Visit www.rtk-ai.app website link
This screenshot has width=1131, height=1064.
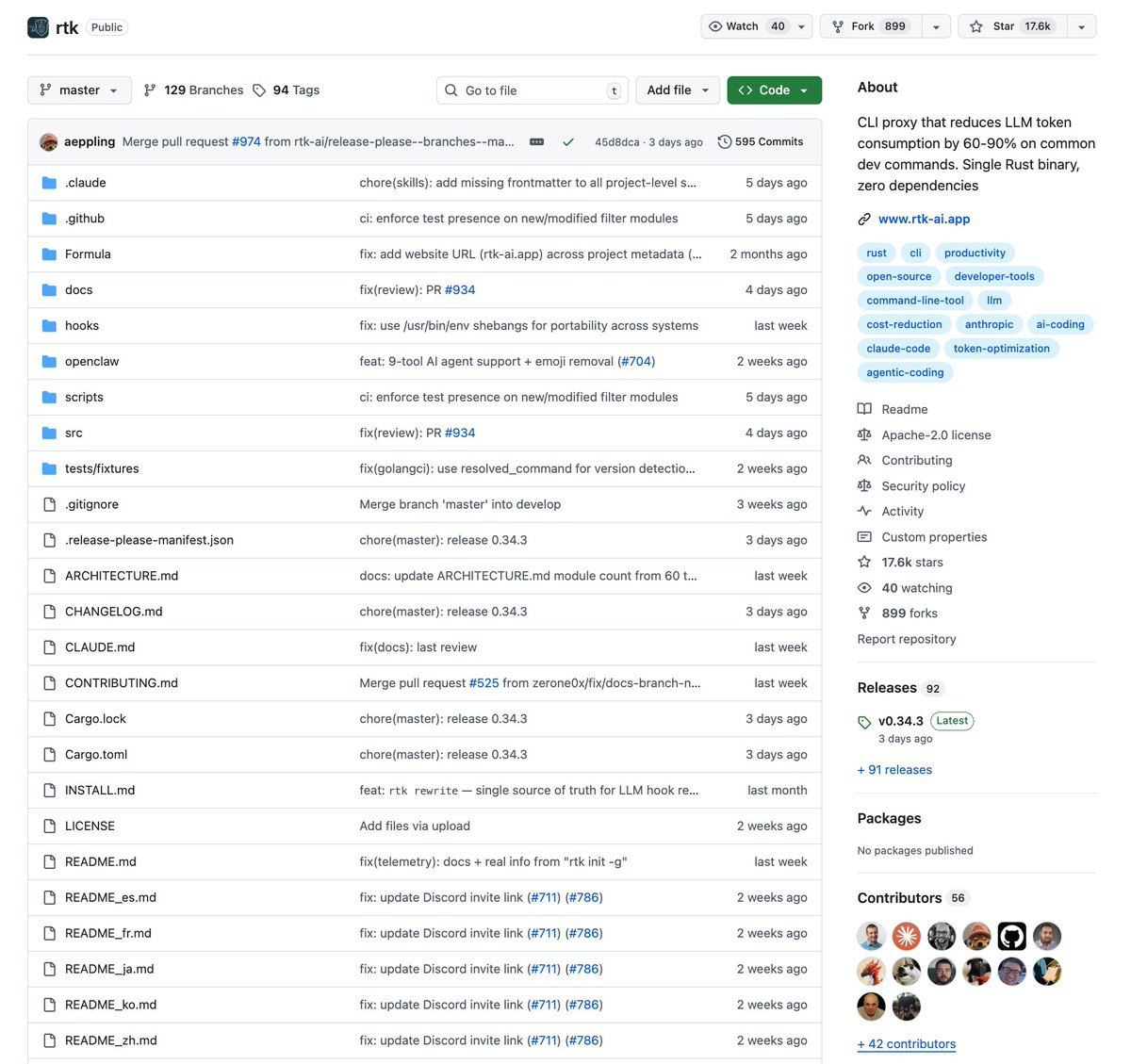tap(924, 219)
